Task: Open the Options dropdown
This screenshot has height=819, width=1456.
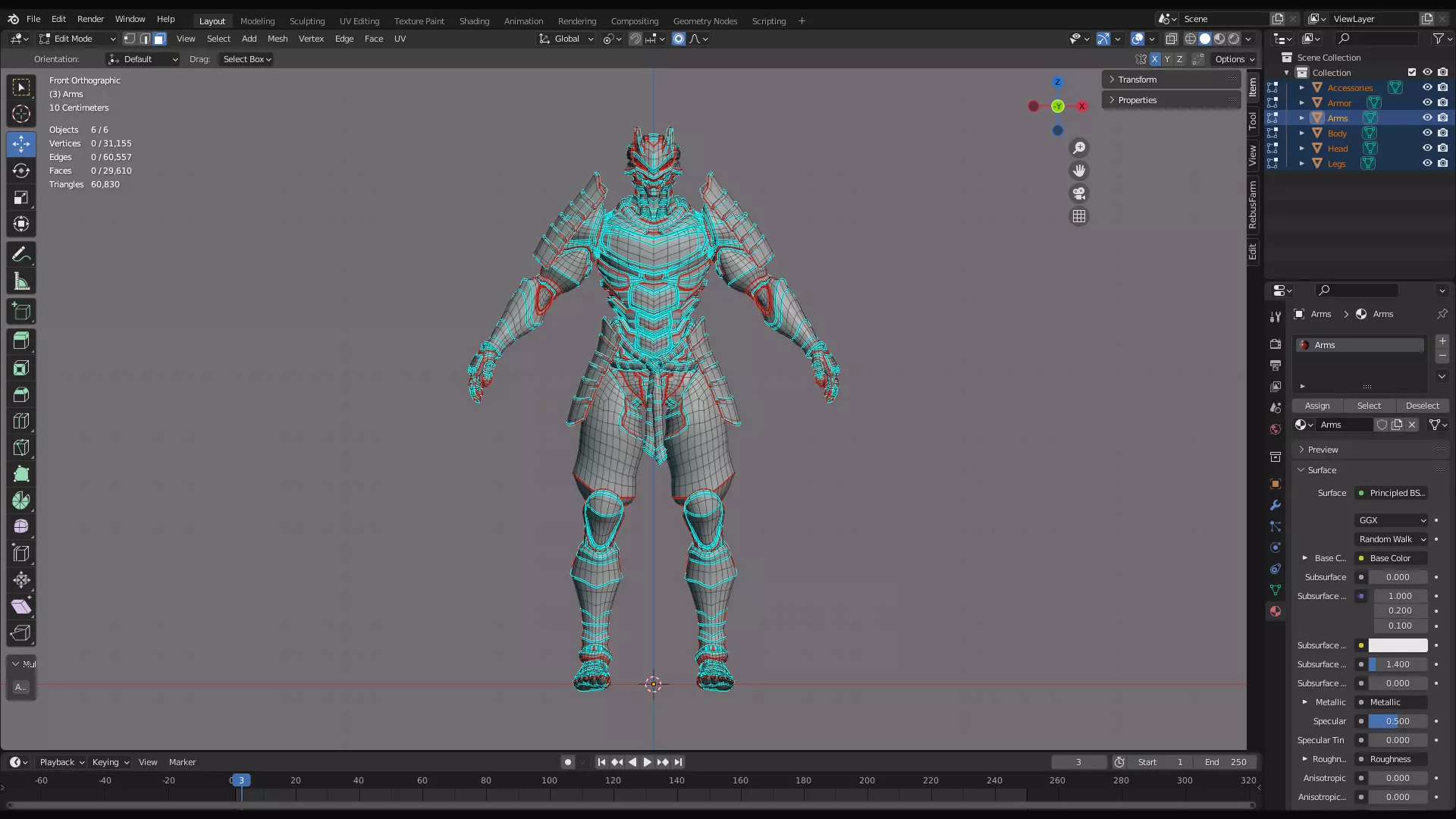Action: click(x=1235, y=59)
